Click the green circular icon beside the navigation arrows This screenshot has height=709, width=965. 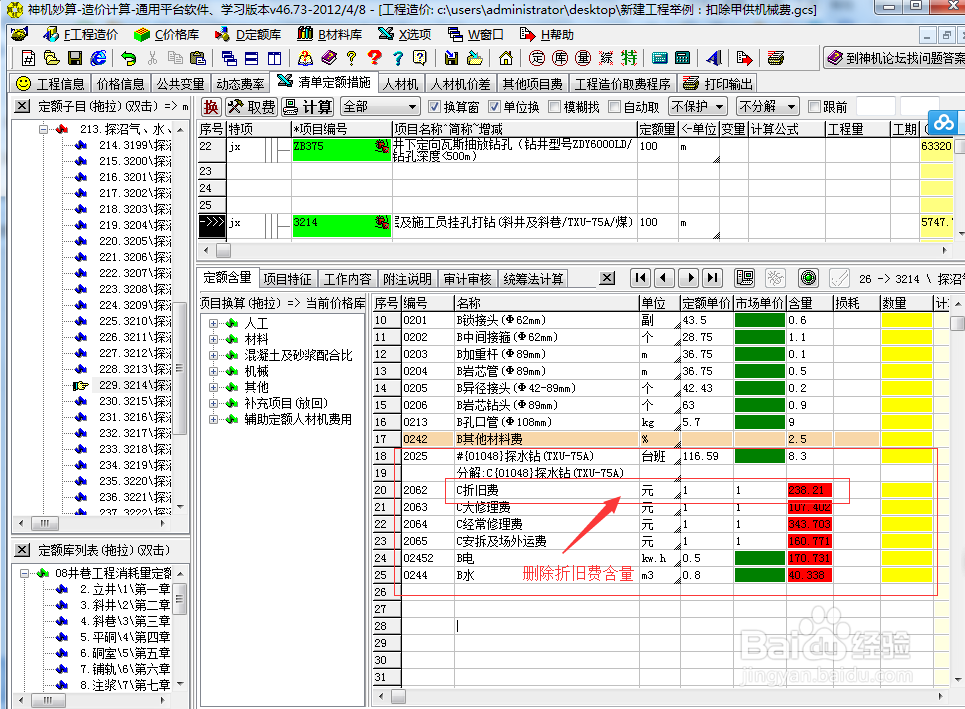tap(807, 279)
